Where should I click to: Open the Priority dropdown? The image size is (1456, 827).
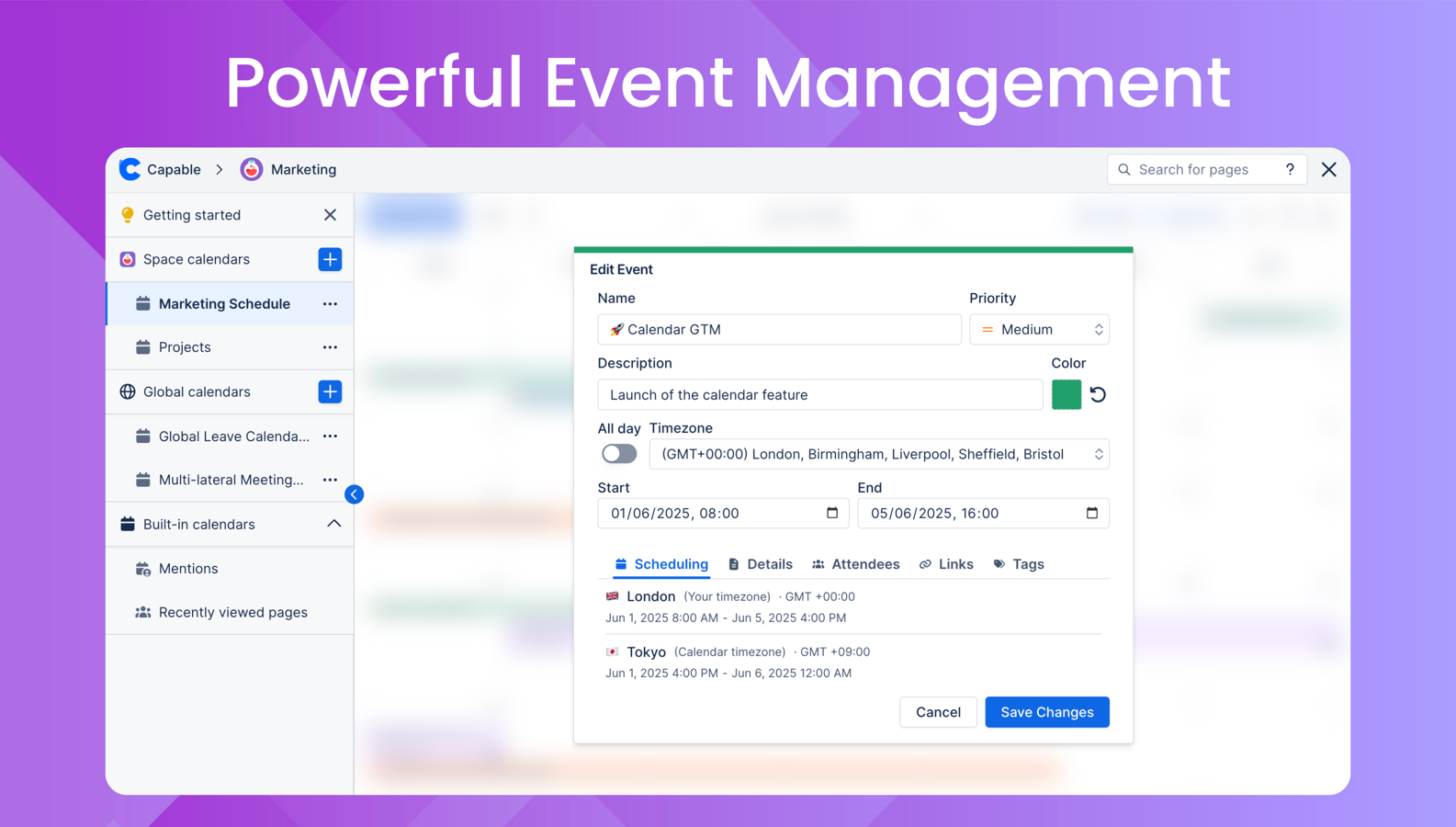tap(1039, 329)
